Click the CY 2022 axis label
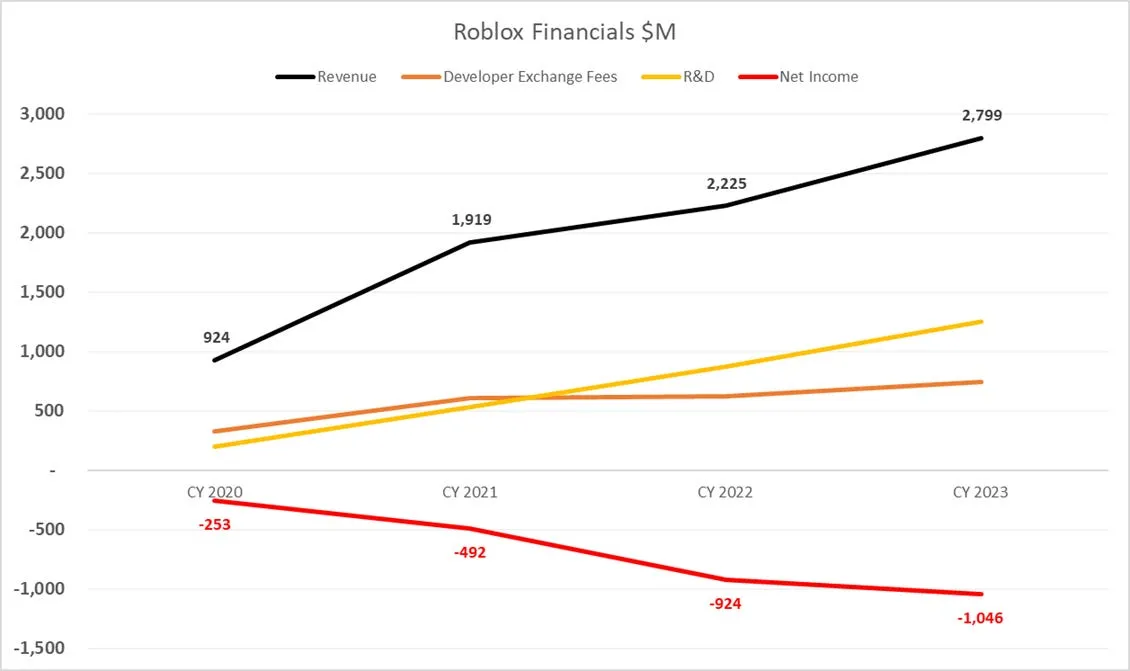Image resolution: width=1130 pixels, height=671 pixels. click(726, 492)
